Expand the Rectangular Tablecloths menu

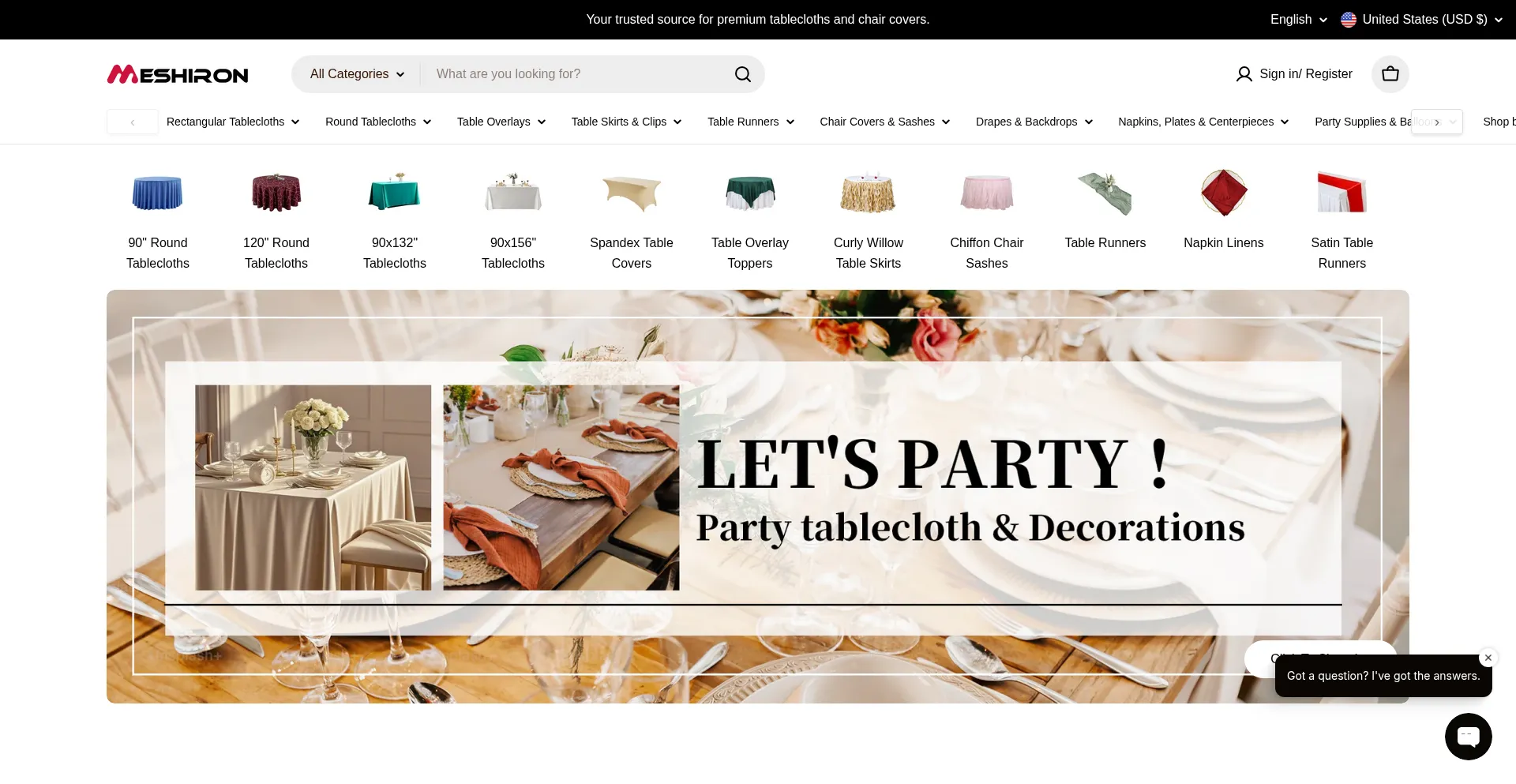[x=233, y=122]
